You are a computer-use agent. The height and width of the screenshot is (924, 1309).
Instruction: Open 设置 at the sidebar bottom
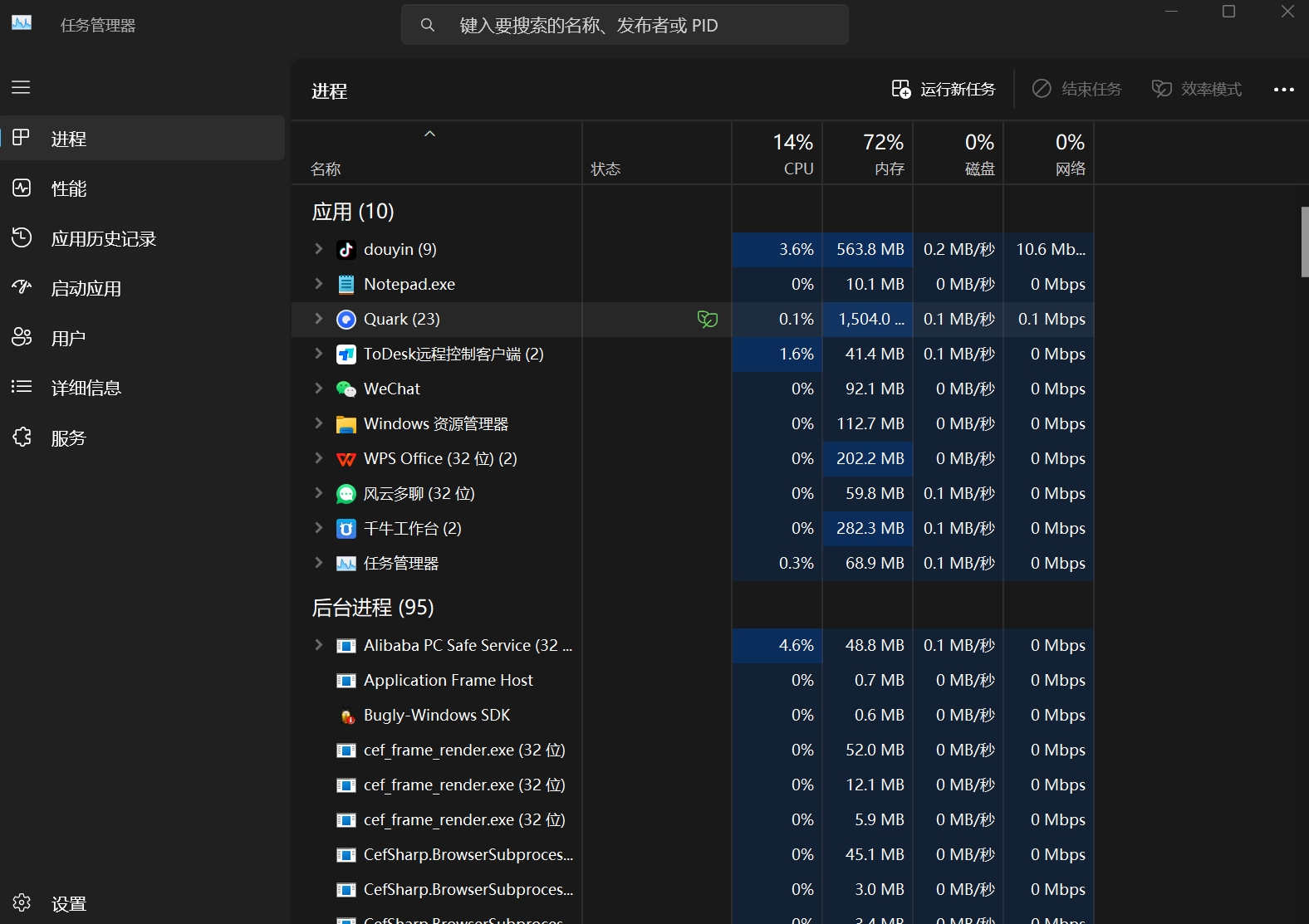[68, 903]
